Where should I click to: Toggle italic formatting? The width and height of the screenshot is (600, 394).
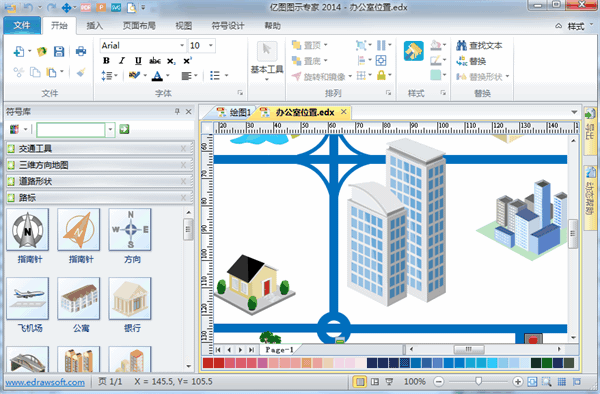point(122,60)
